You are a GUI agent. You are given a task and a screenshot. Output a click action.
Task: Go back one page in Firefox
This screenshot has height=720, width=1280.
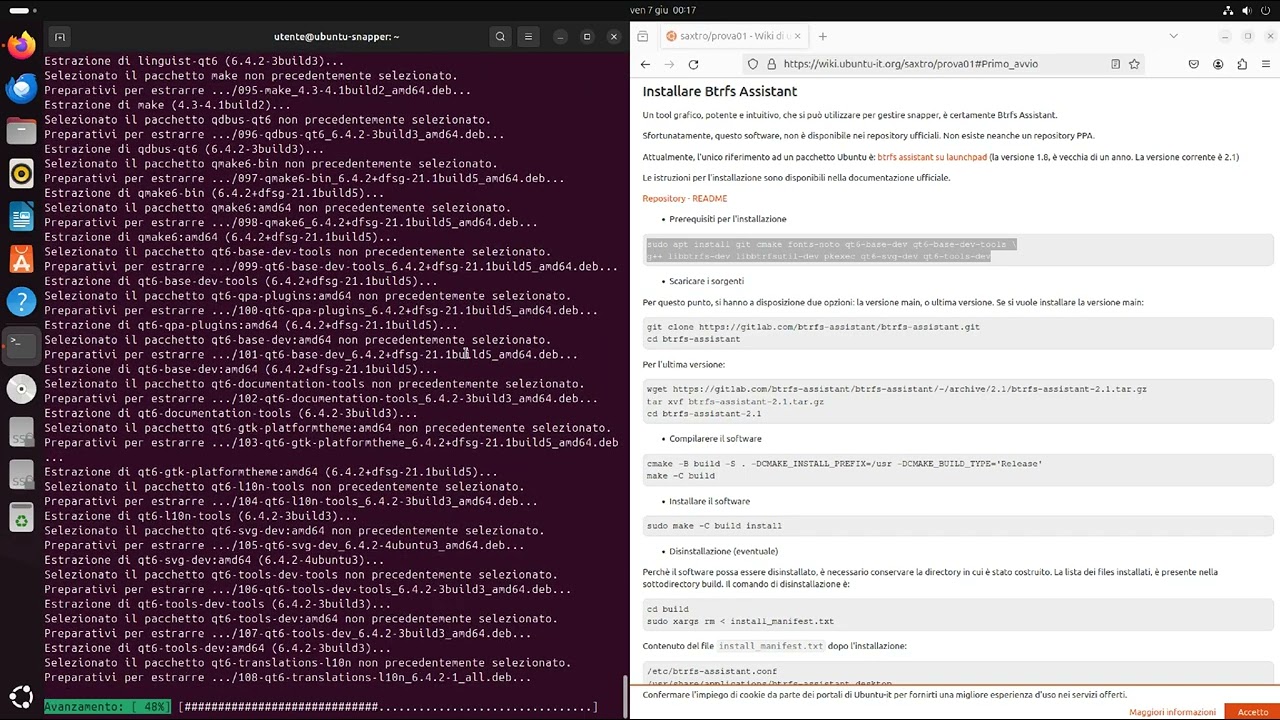coord(645,64)
